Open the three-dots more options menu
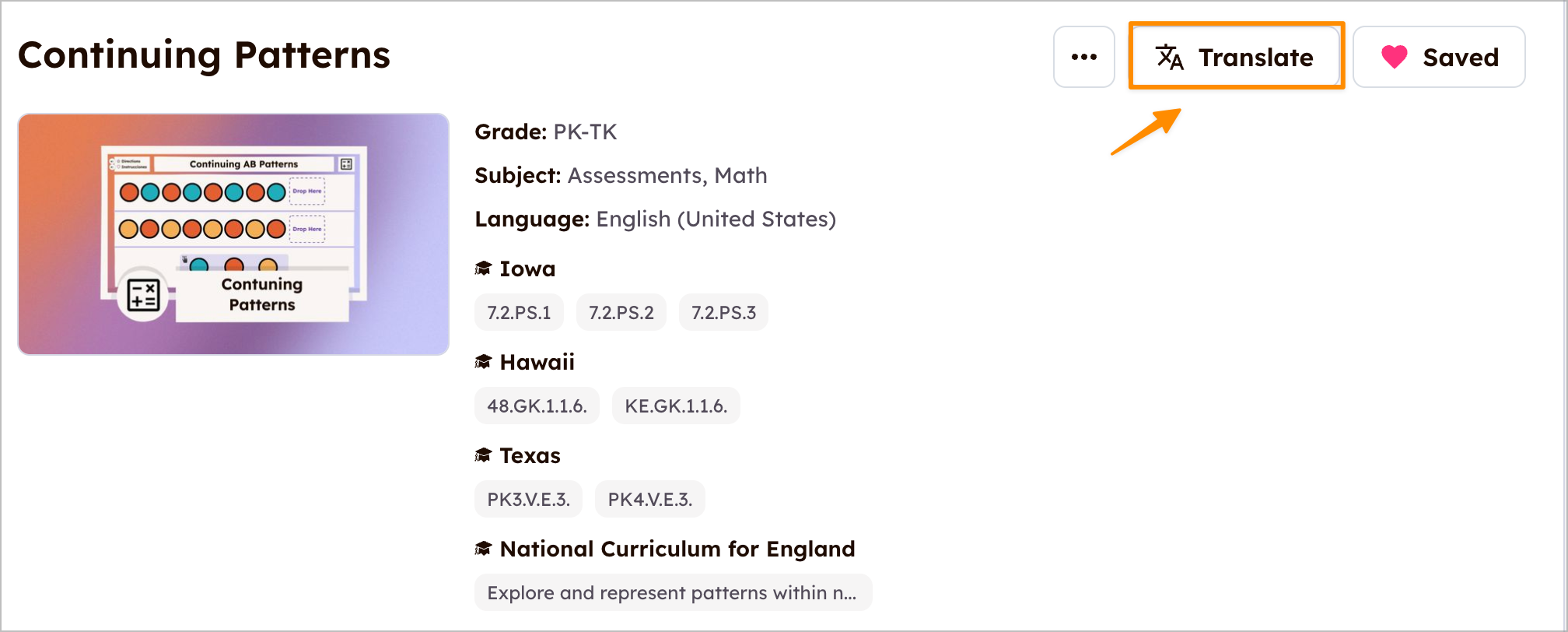Screen dimensions: 1568x632 tap(1083, 57)
